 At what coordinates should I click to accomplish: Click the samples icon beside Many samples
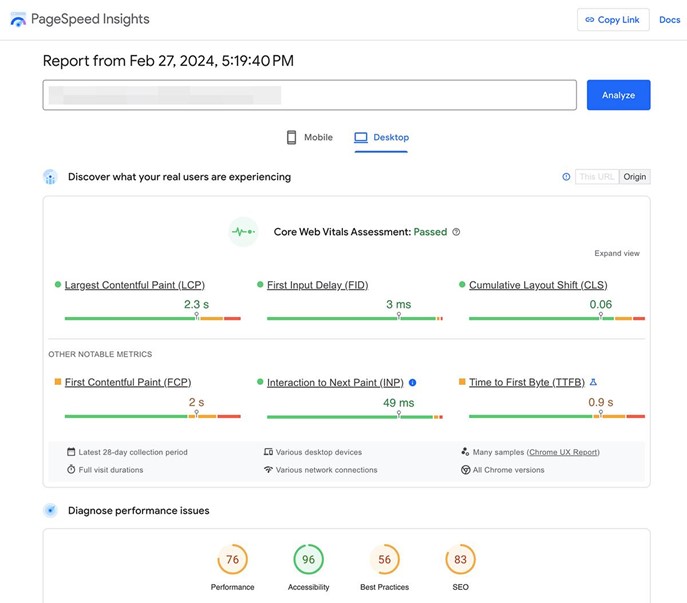465,451
